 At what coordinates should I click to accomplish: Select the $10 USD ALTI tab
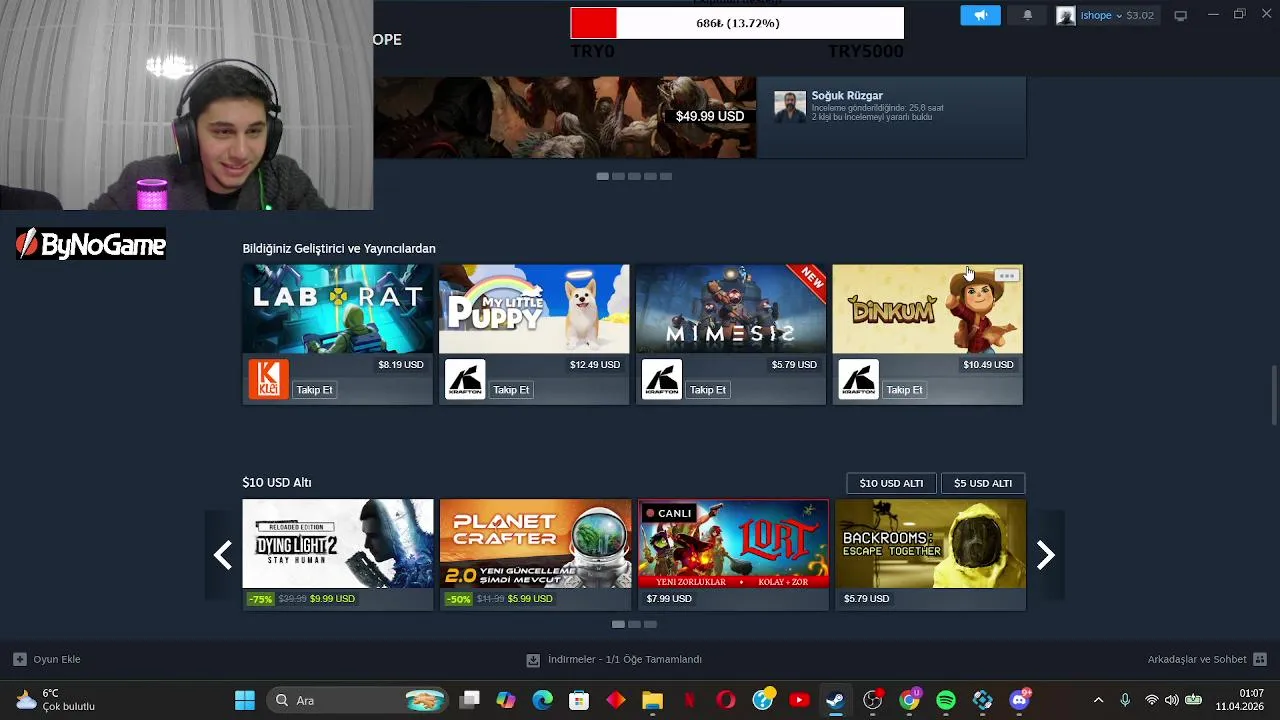click(891, 483)
